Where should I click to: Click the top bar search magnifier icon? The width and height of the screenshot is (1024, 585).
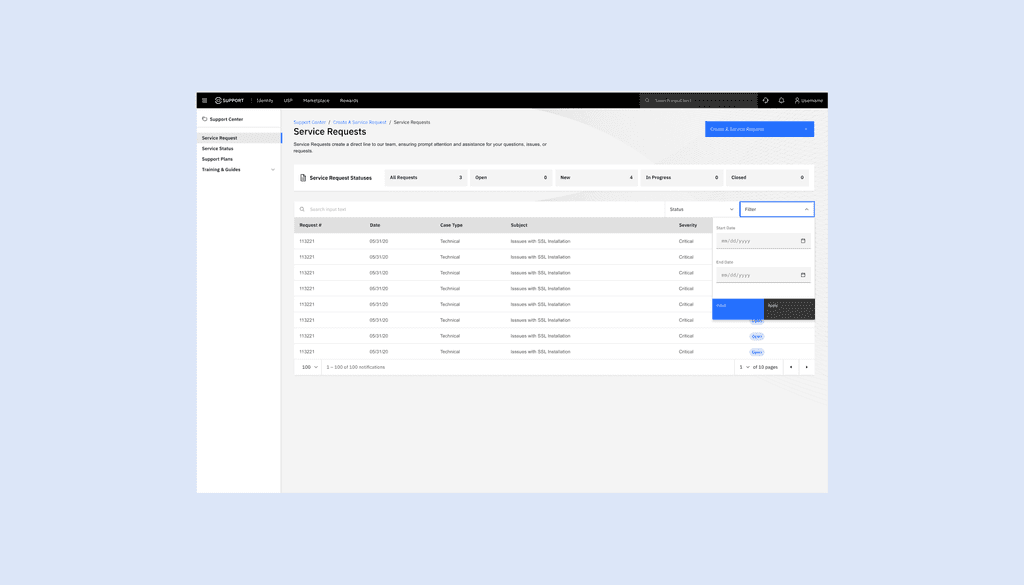[x=647, y=101]
